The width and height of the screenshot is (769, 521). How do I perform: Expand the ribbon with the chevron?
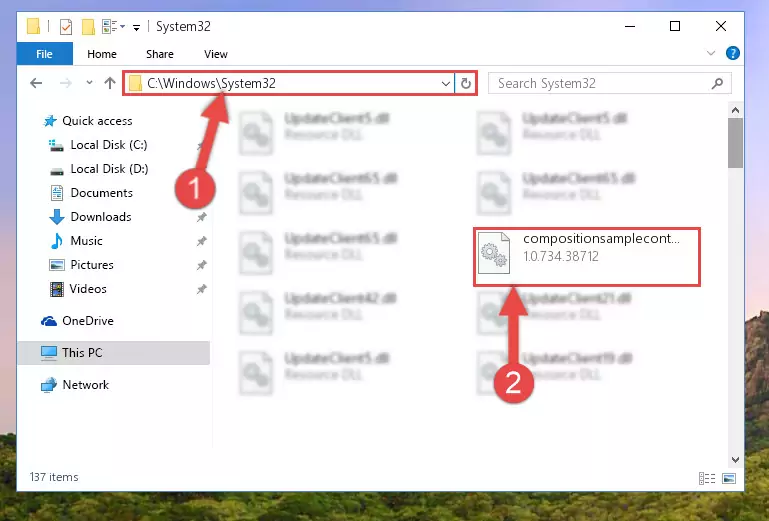pos(711,53)
